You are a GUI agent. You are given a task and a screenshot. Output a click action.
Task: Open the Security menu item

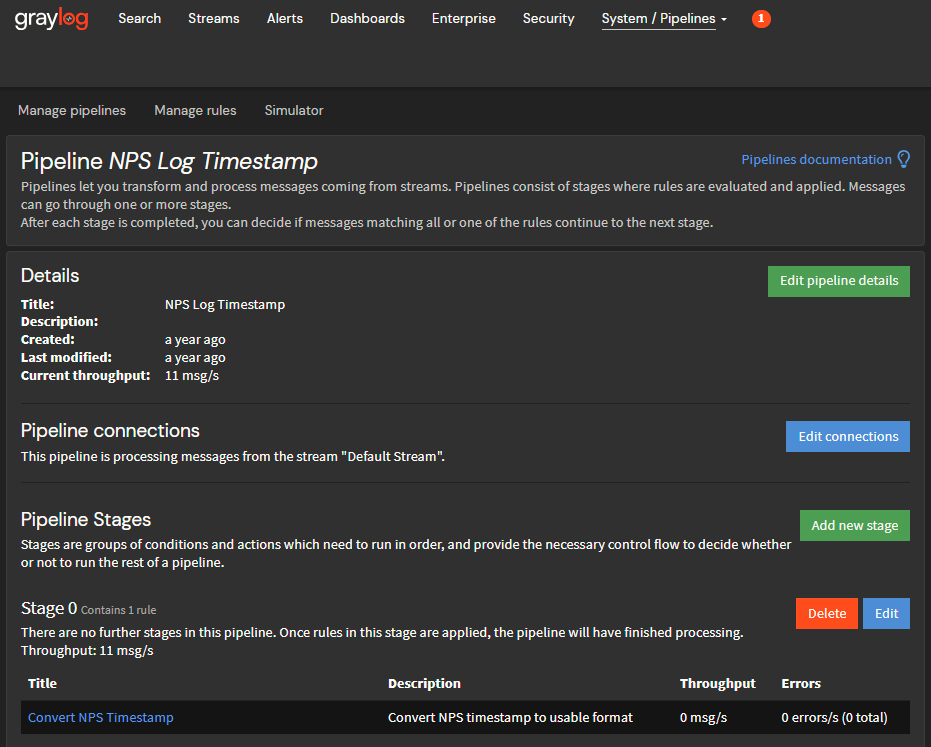(548, 19)
